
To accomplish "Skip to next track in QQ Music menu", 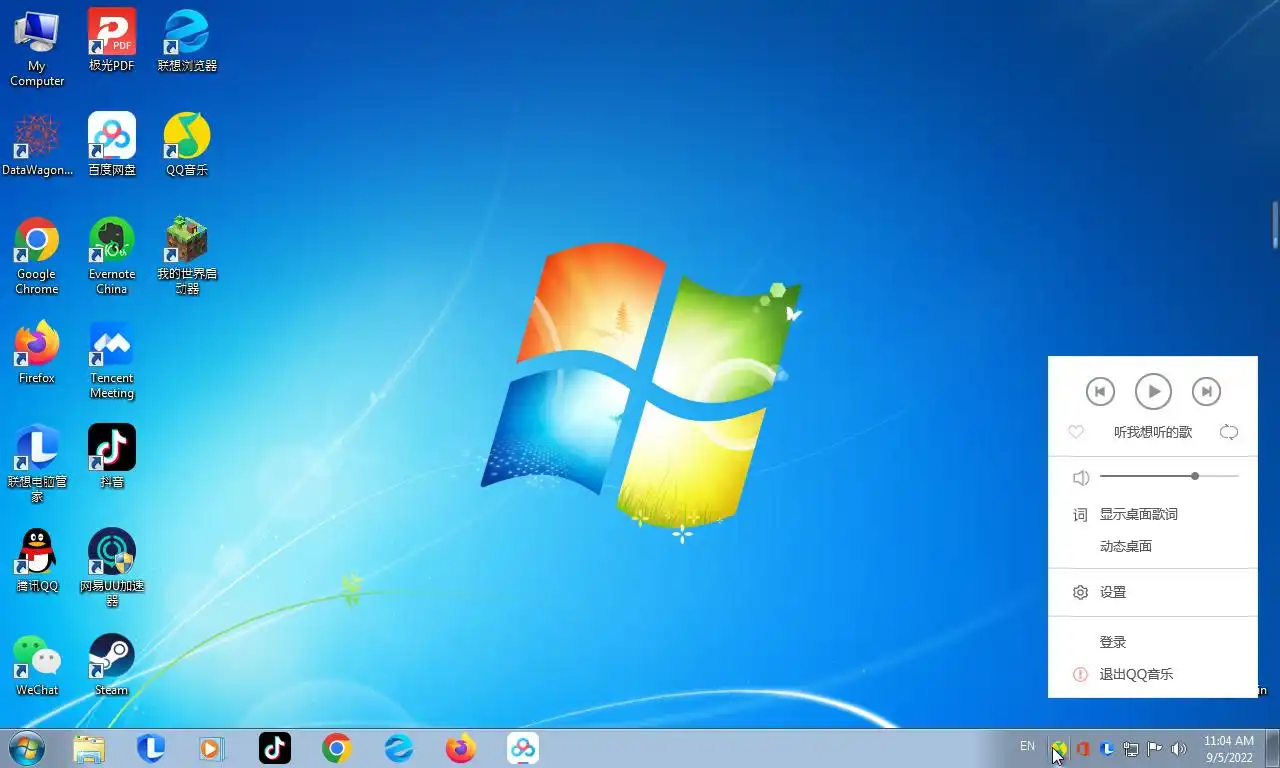I will tap(1206, 392).
